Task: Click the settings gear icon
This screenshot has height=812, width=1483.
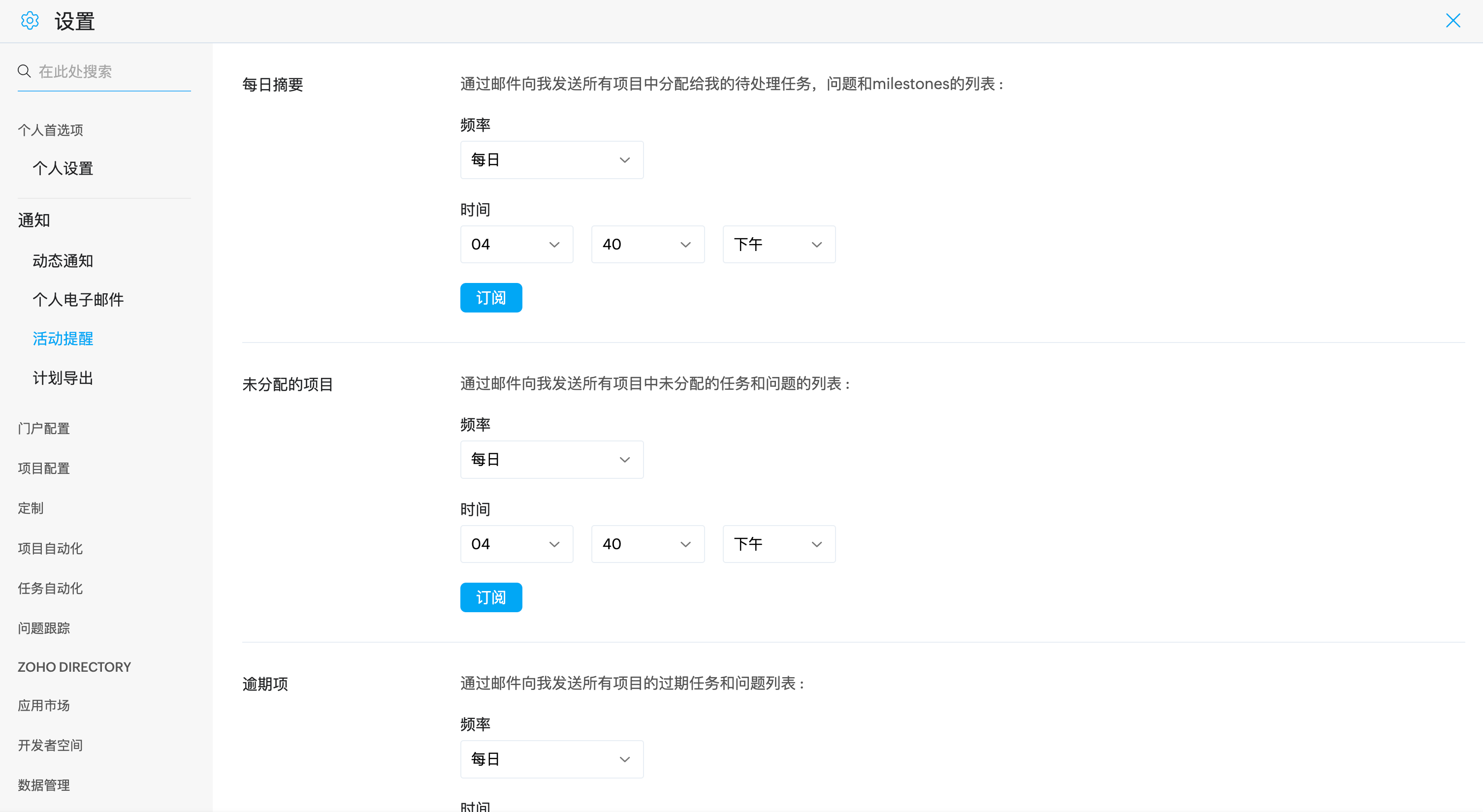Action: pos(30,21)
